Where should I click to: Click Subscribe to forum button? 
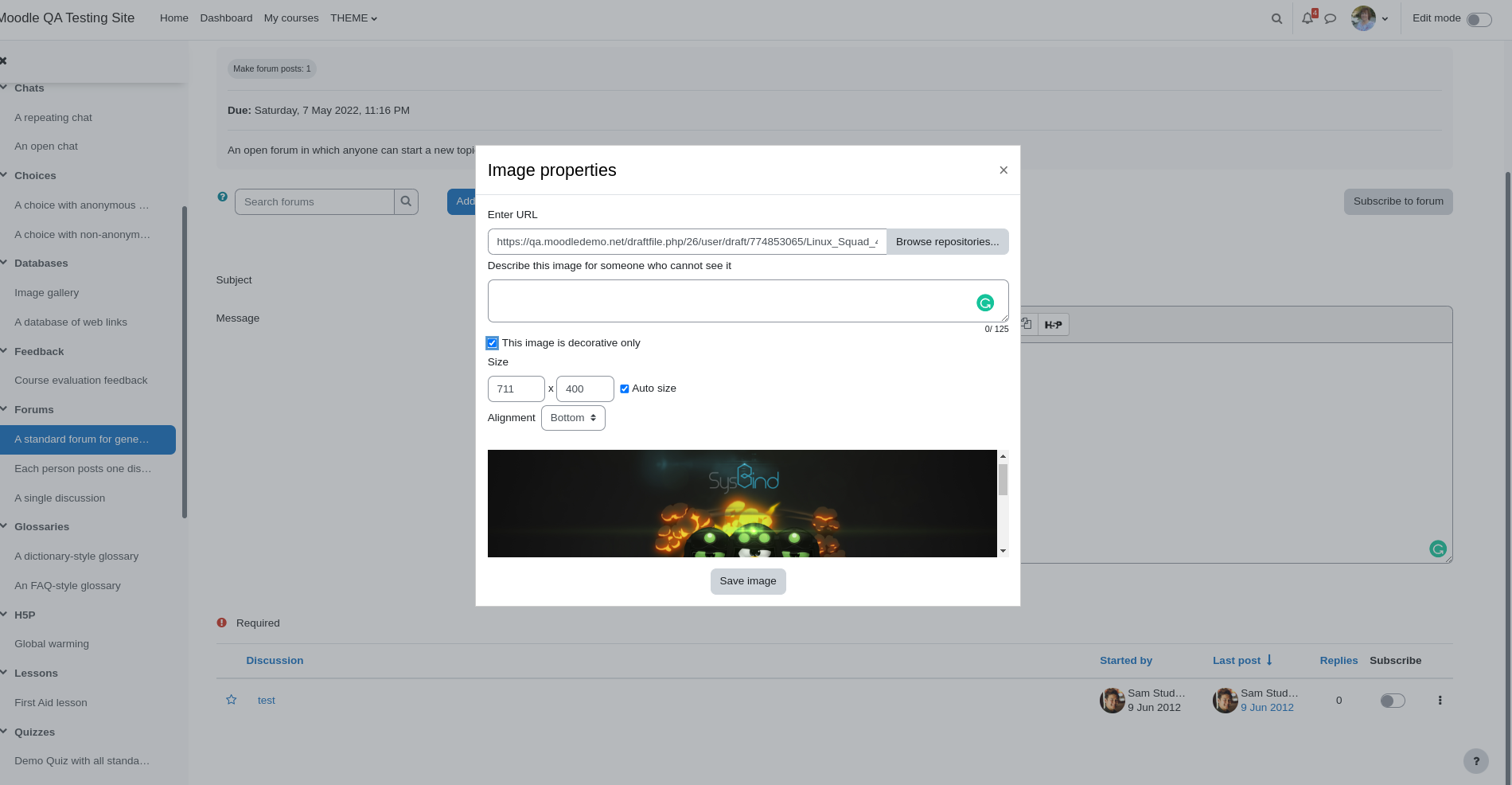click(1398, 201)
